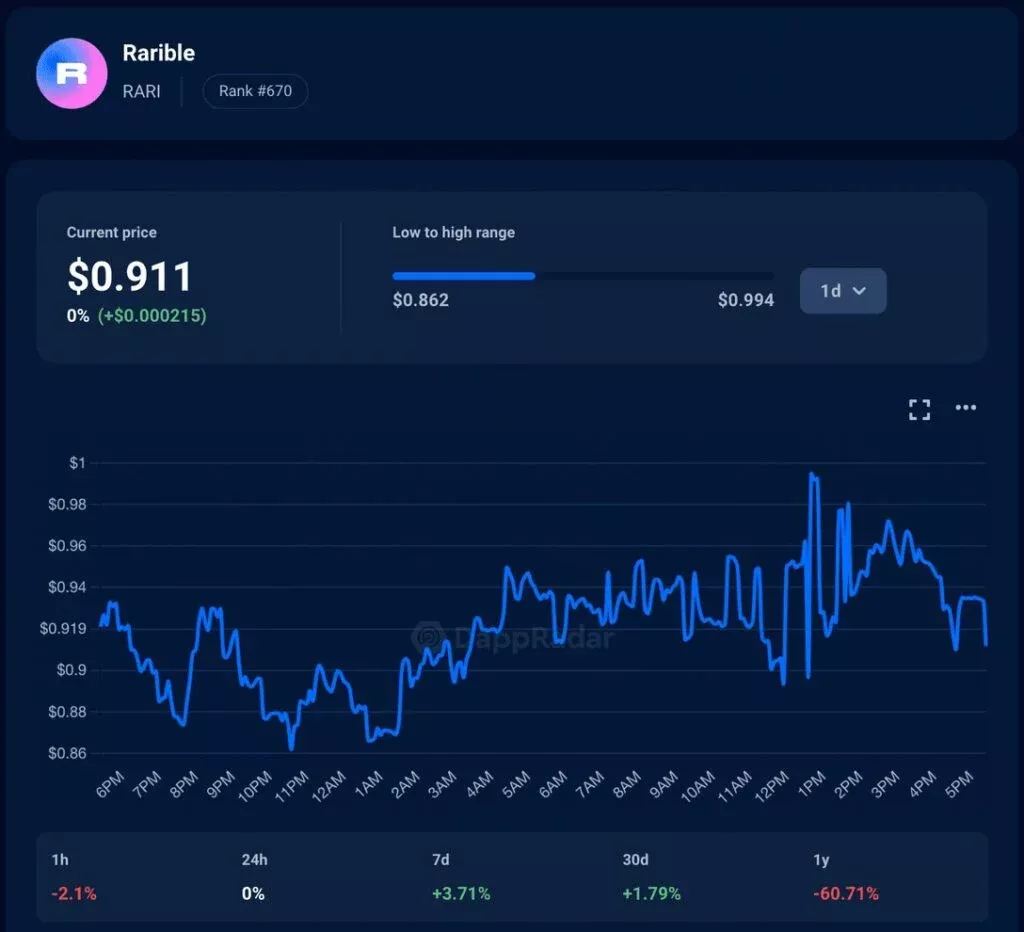Click the $0.862 low range value
This screenshot has width=1024, height=932.
pos(420,300)
